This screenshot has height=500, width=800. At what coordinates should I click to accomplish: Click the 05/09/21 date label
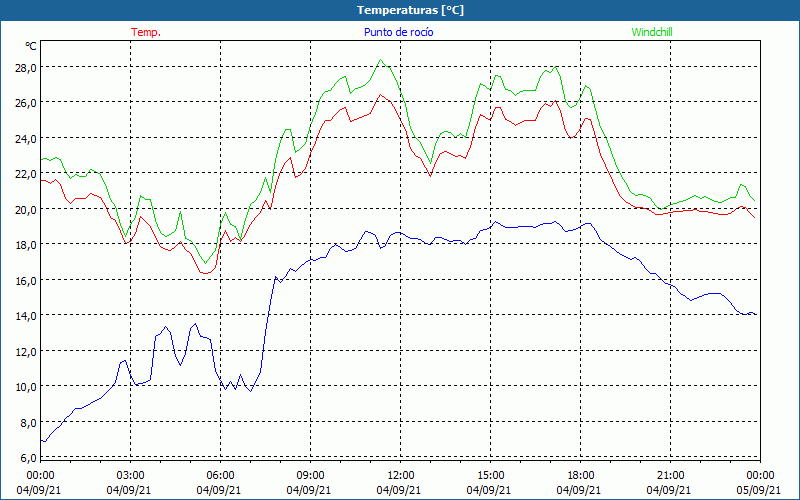click(x=760, y=490)
